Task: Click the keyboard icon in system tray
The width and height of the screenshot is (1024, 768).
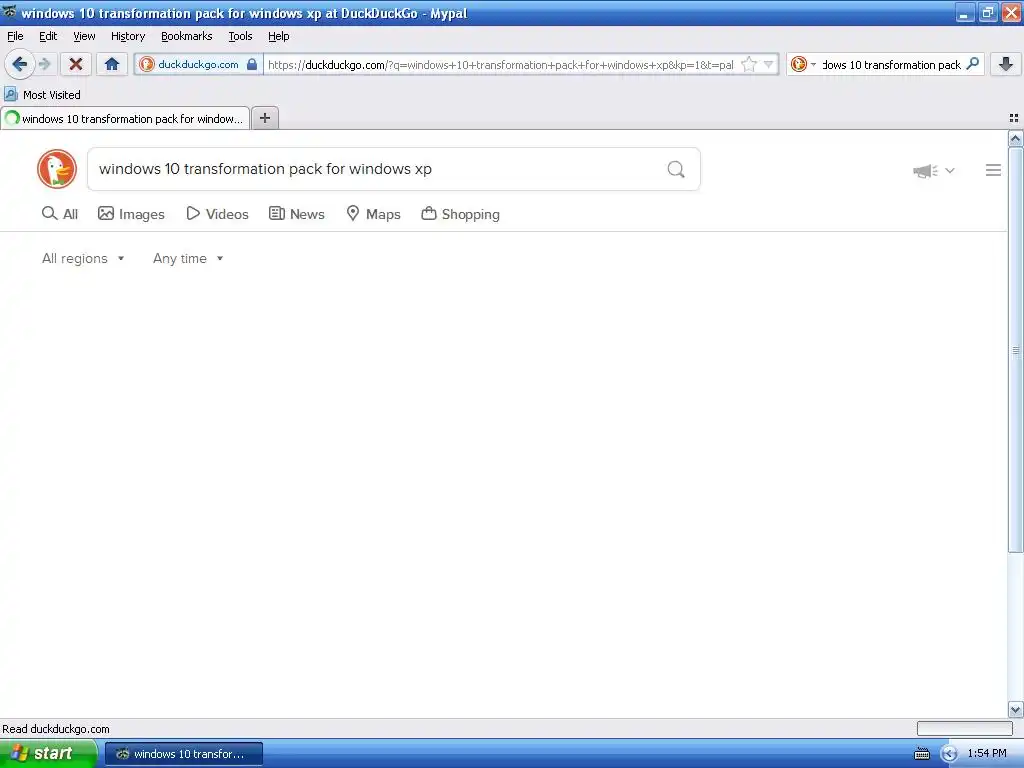Action: (922, 754)
